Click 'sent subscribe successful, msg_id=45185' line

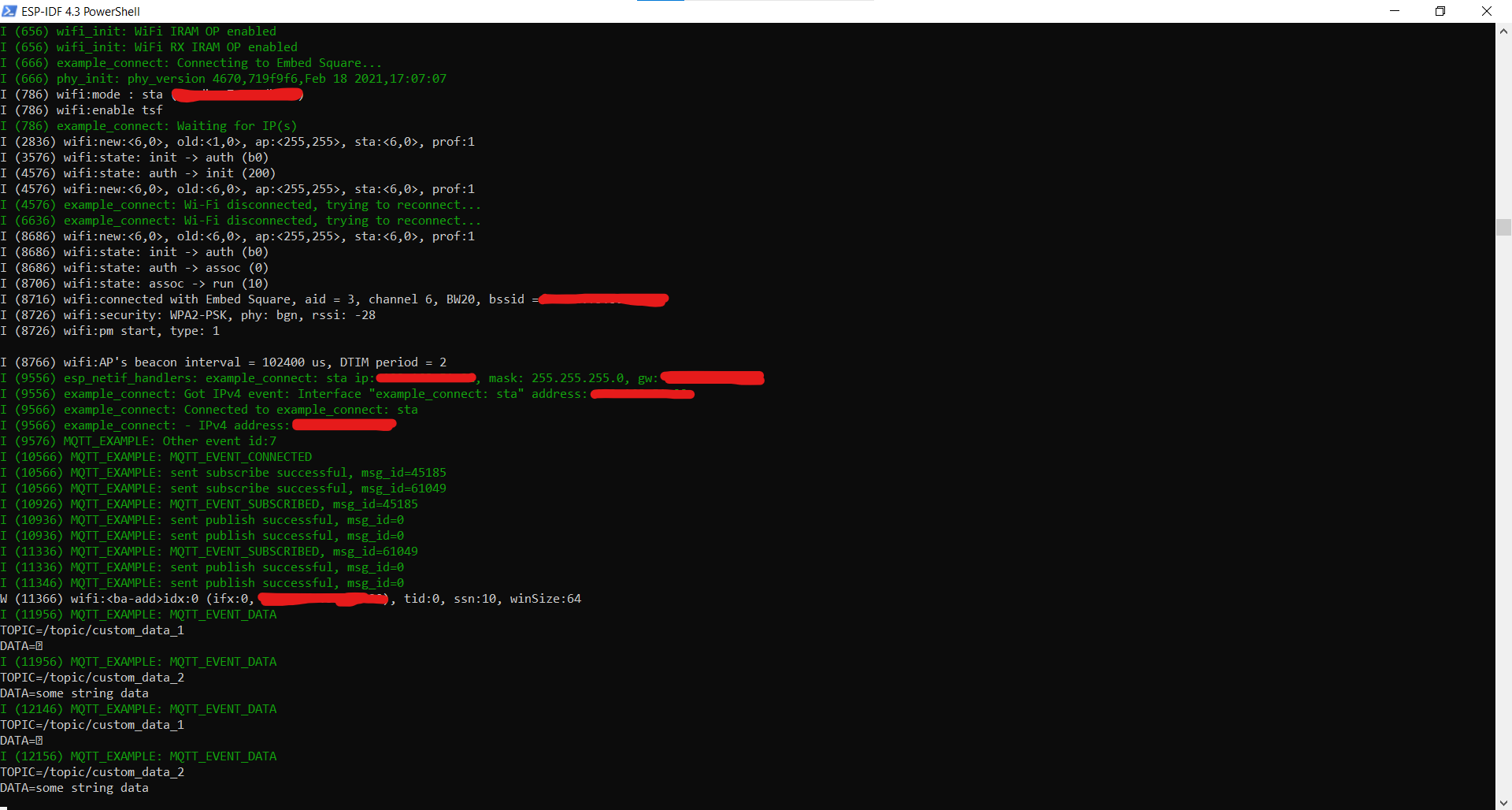pyautogui.click(x=224, y=473)
